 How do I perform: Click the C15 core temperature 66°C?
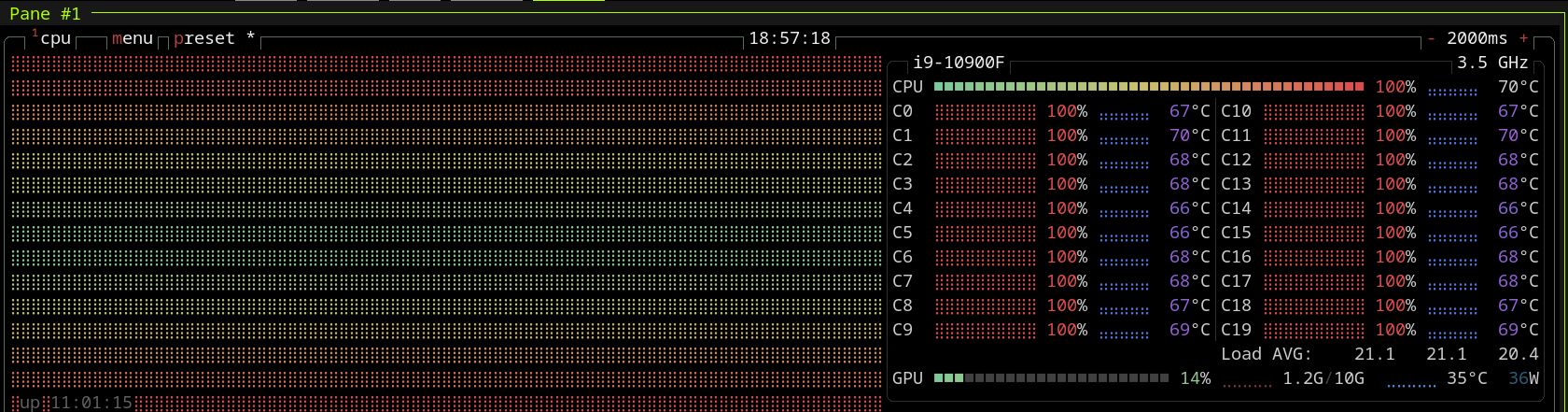pyautogui.click(x=1518, y=233)
